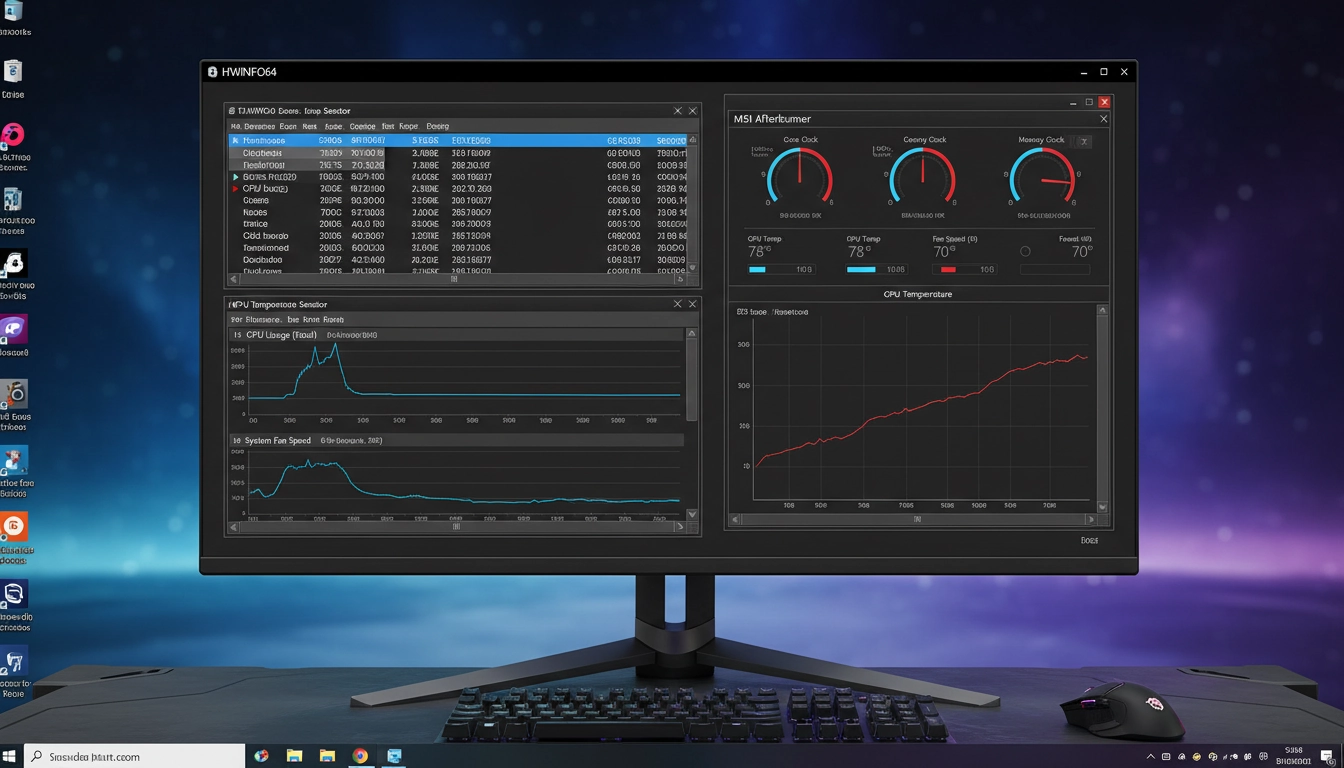1344x768 pixels.
Task: Select the "CPU Usage" graph header
Action: pyautogui.click(x=457, y=335)
